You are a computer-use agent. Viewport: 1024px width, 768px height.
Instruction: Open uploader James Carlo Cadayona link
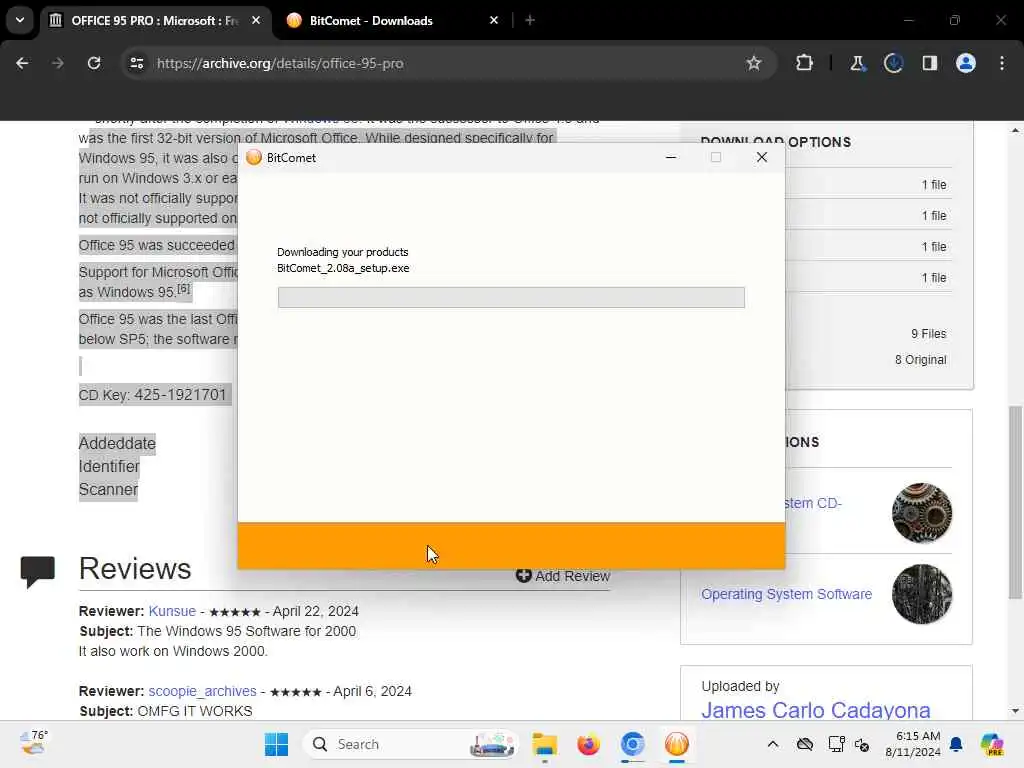816,710
